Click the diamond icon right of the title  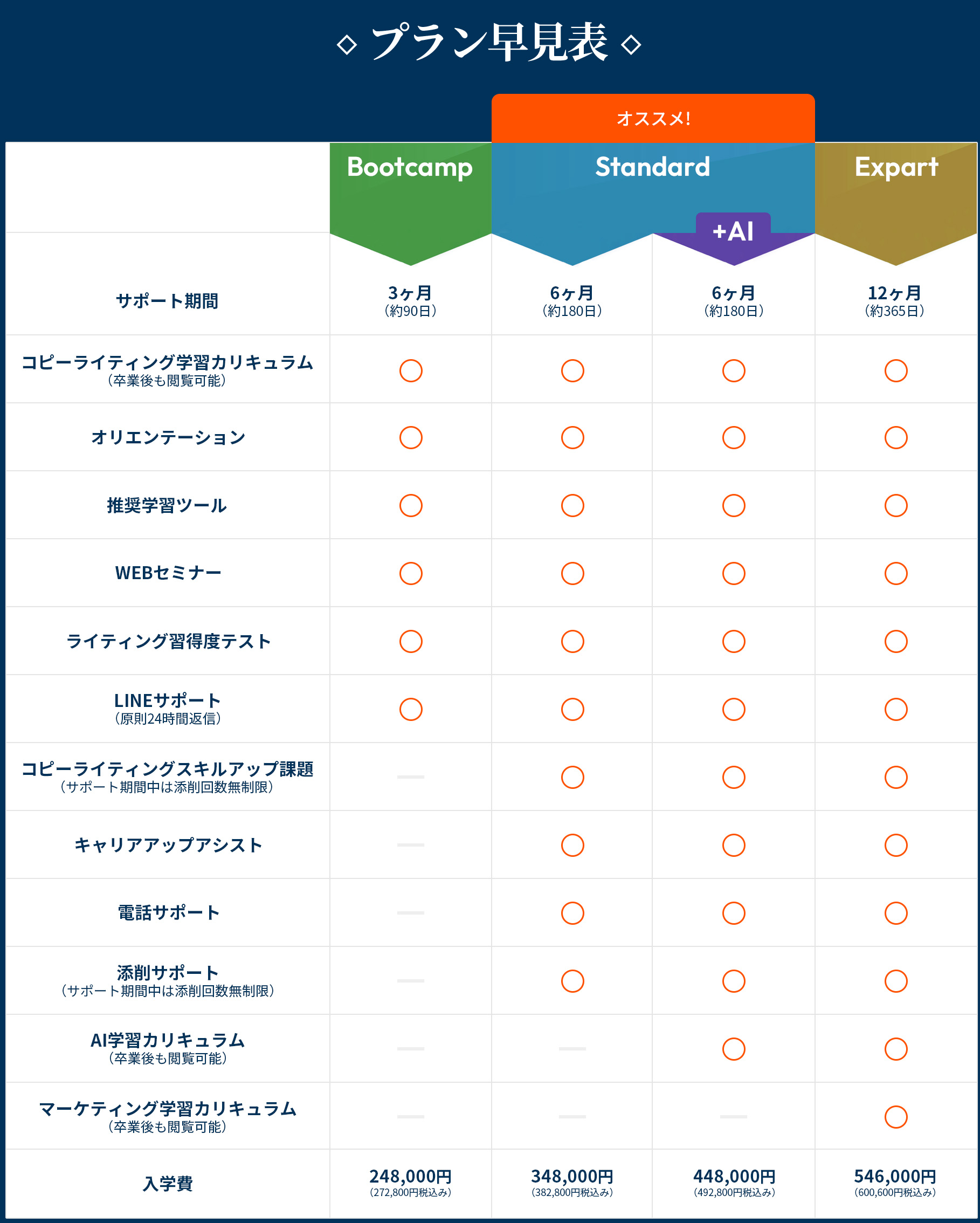(x=631, y=45)
